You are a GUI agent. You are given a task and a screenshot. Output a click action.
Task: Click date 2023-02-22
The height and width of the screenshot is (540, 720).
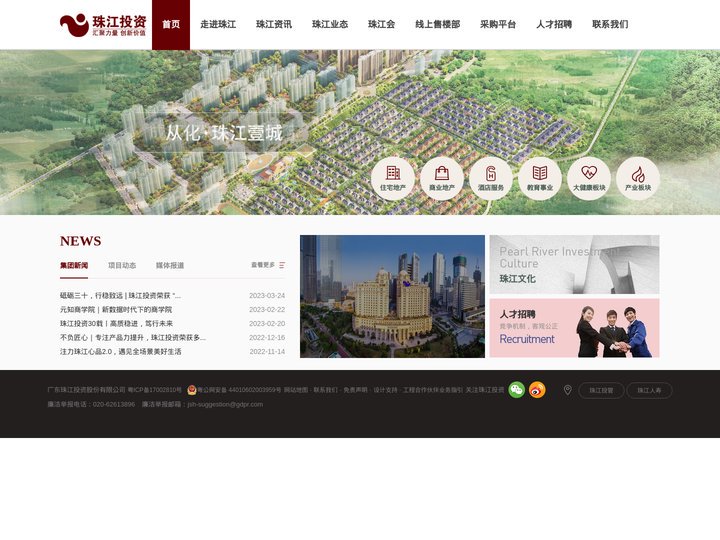pyautogui.click(x=267, y=309)
